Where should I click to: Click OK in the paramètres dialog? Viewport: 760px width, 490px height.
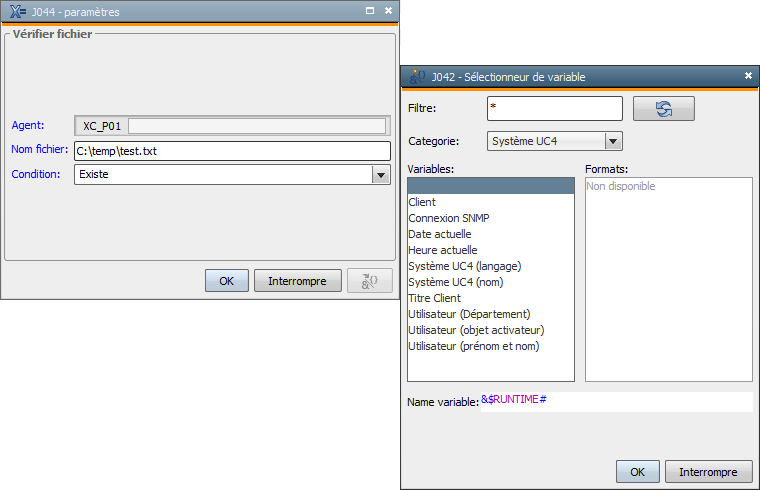click(226, 281)
